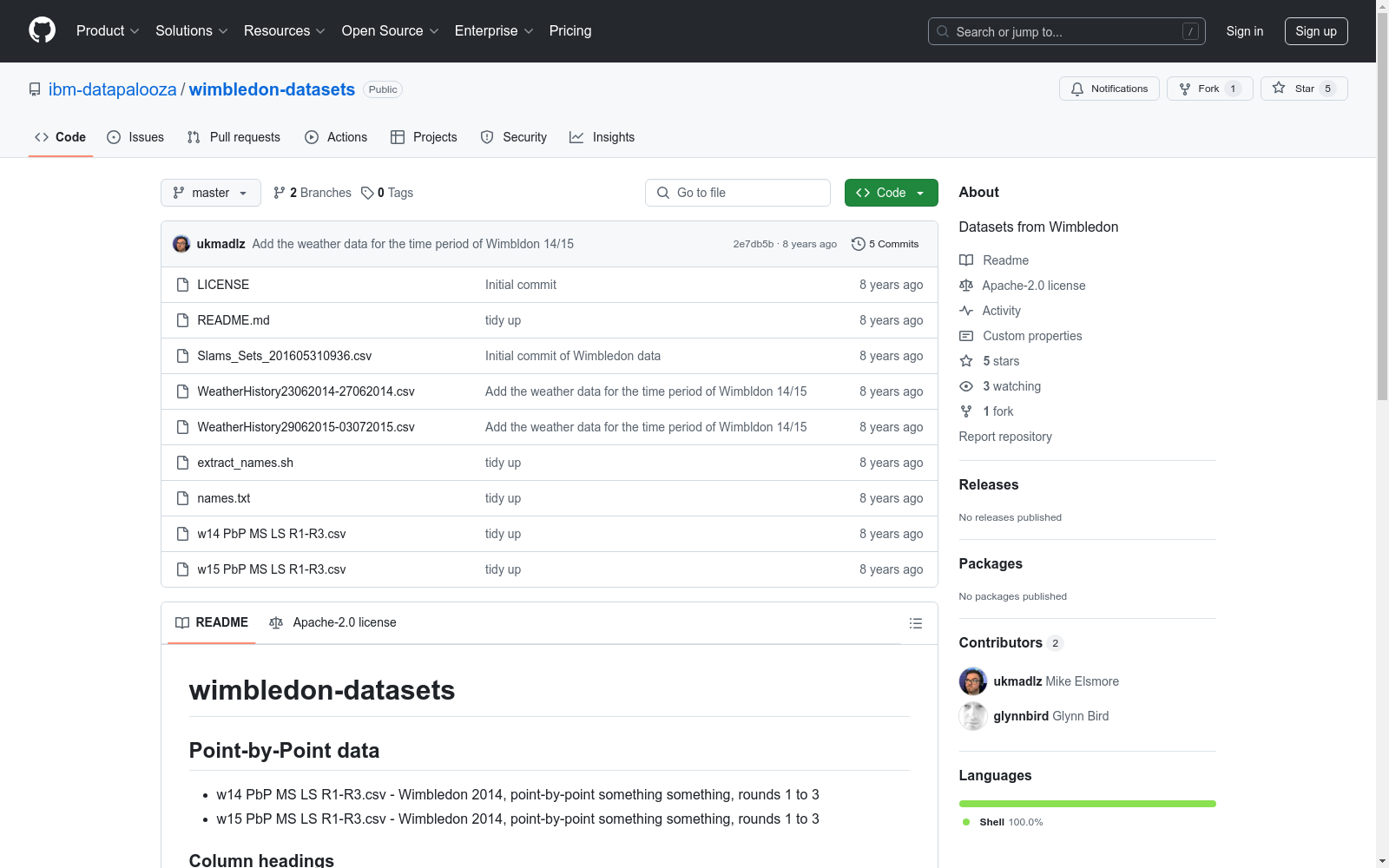Open the README.md file
This screenshot has height=868, width=1389.
tap(234, 320)
